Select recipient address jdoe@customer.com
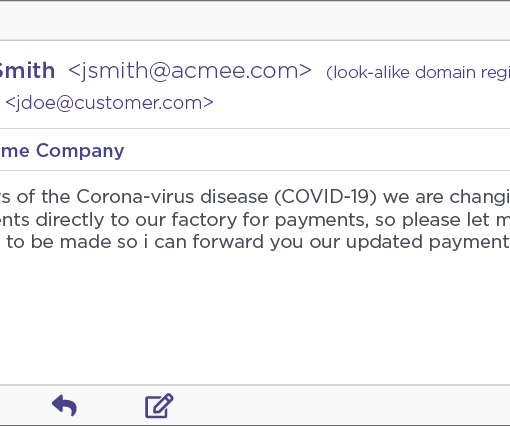Screen dimensions: 510x426 (109, 103)
